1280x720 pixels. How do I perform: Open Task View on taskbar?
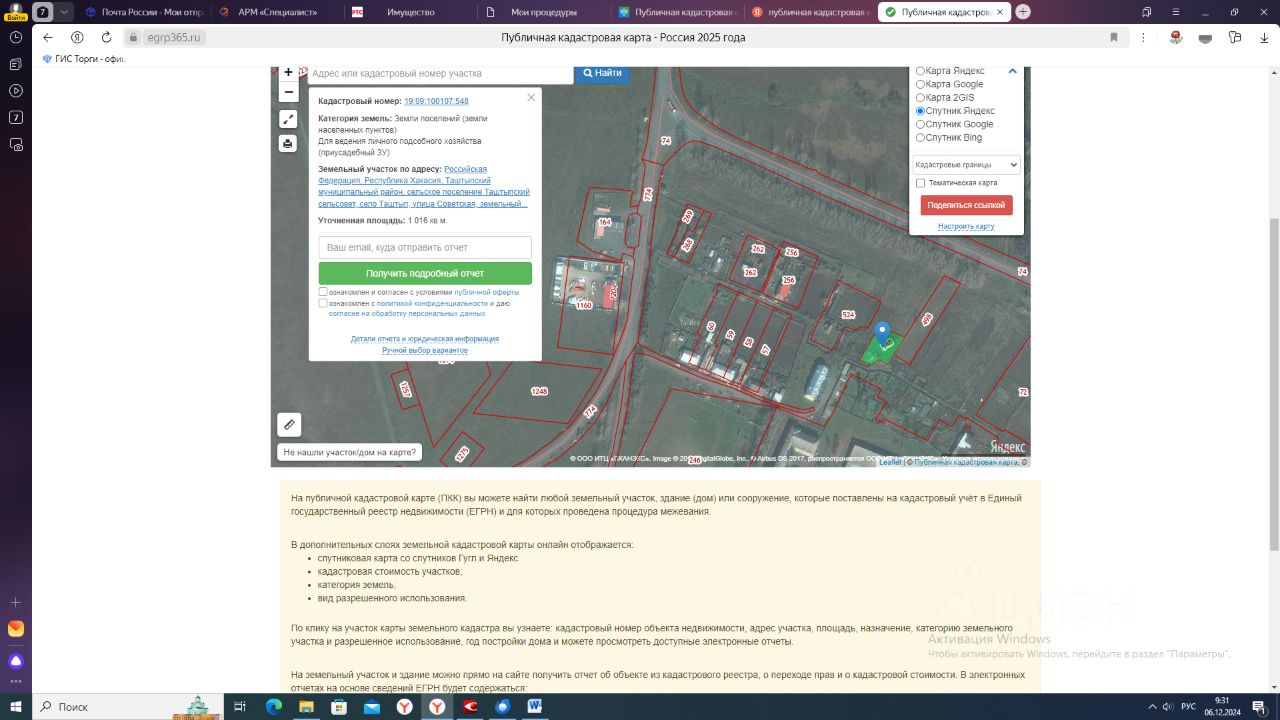click(x=240, y=706)
